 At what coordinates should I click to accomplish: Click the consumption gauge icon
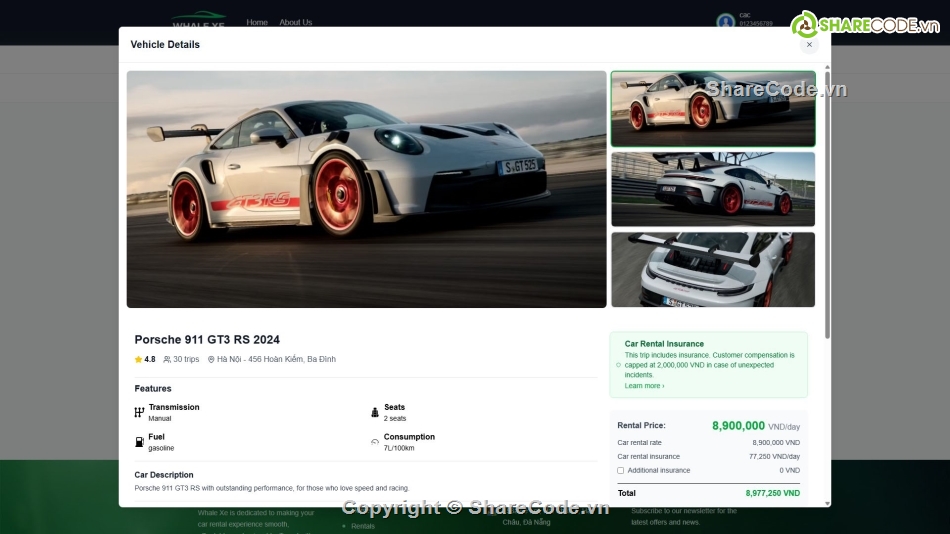click(x=375, y=442)
